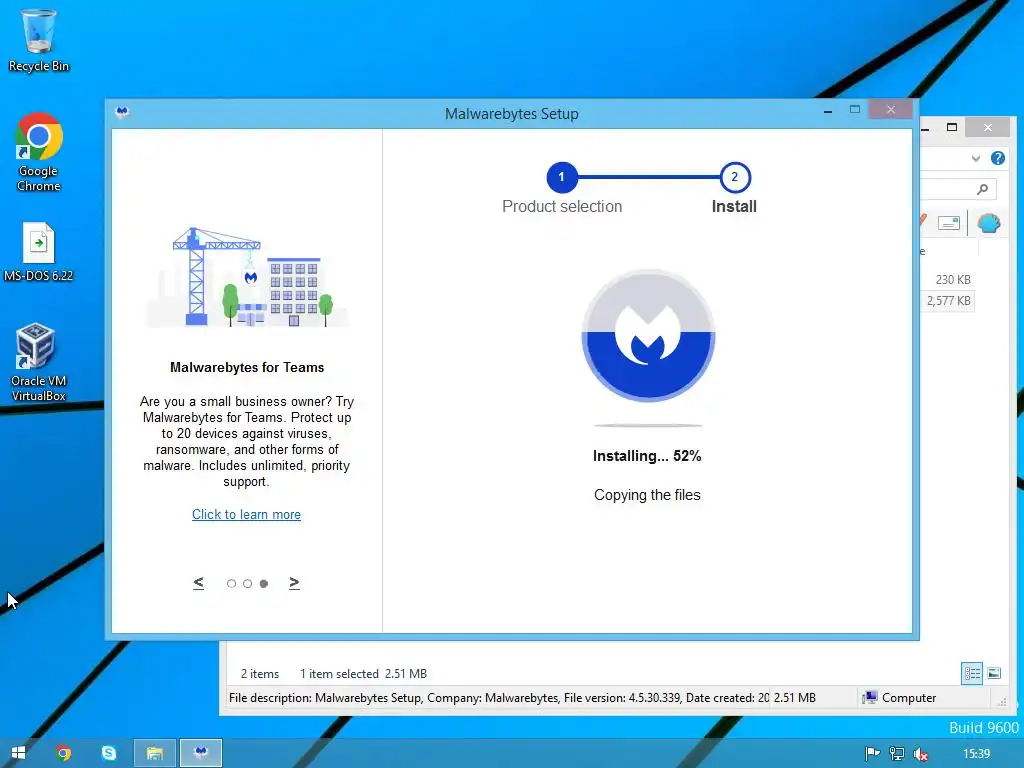This screenshot has height=768, width=1024.
Task: Select the first carousel dot
Action: [231, 584]
